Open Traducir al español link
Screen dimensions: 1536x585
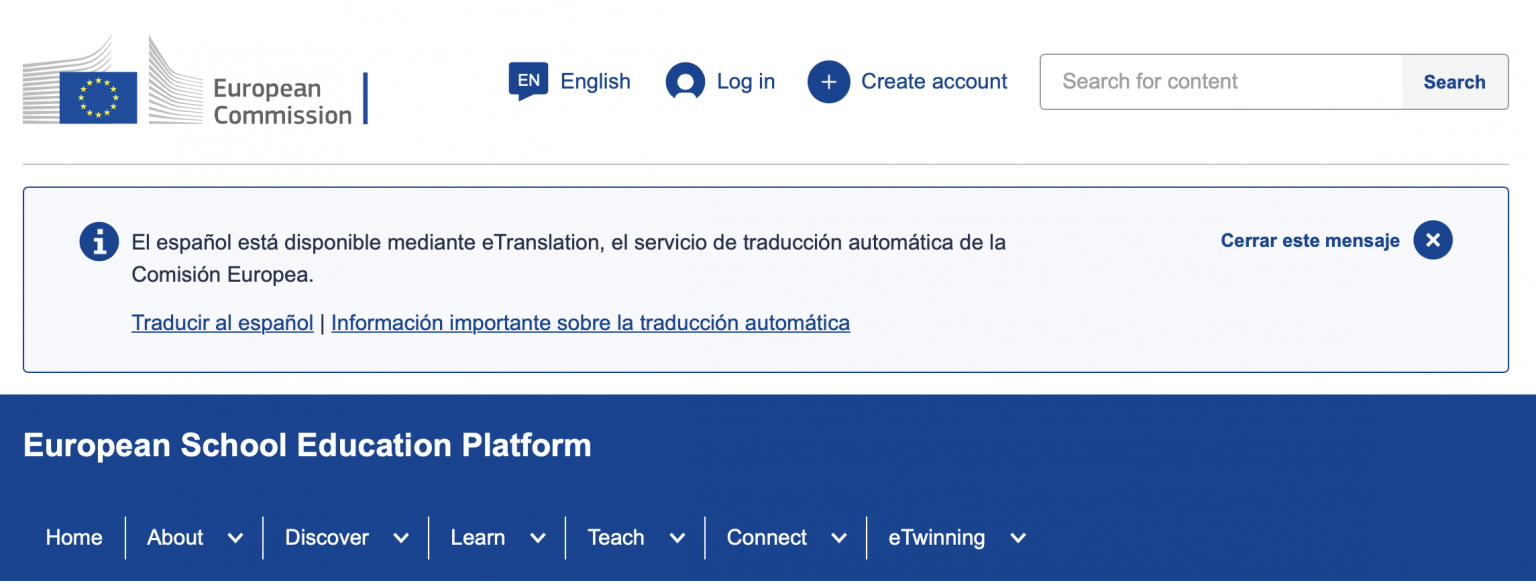point(222,322)
